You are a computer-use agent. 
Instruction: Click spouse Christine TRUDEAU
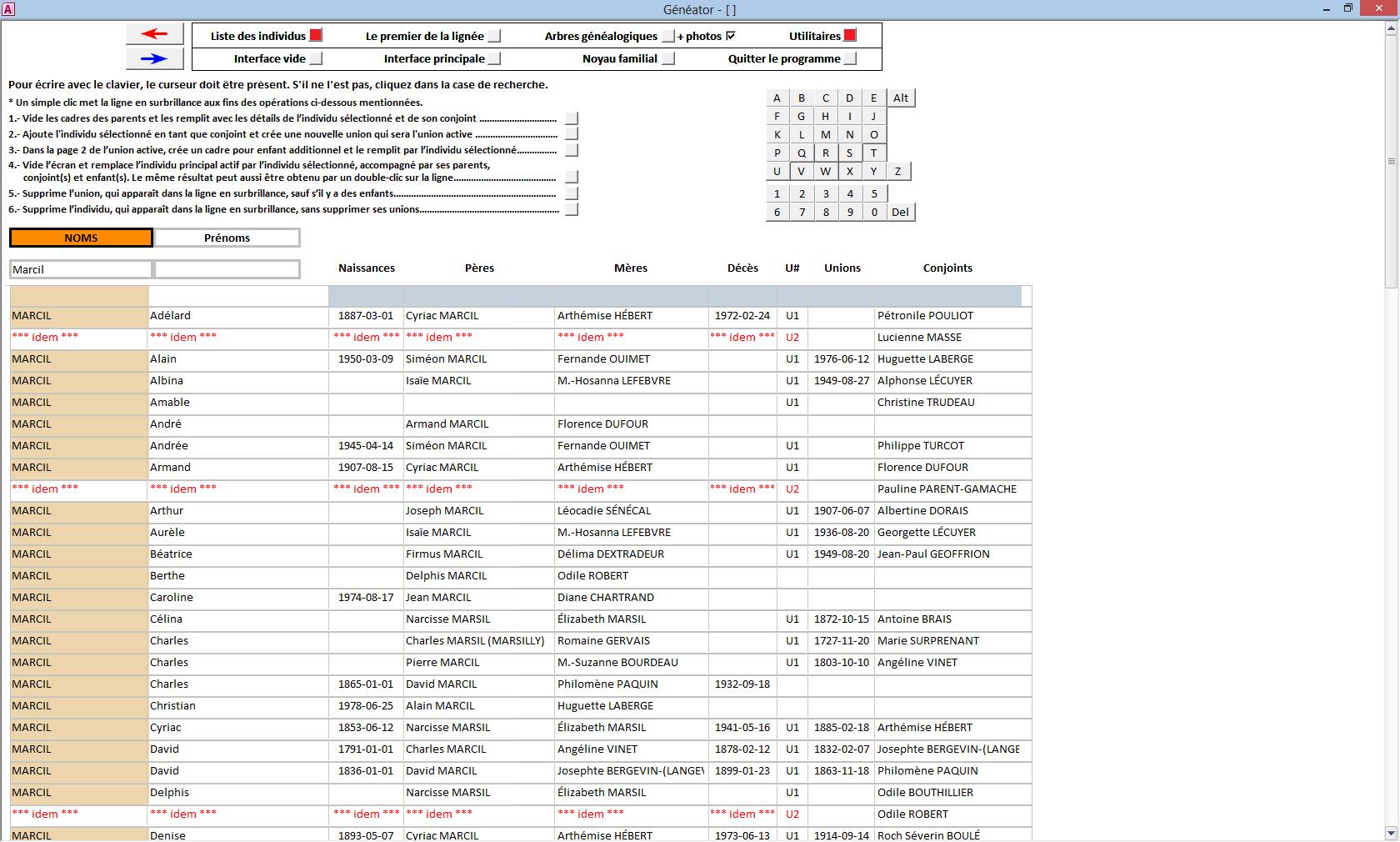click(926, 403)
